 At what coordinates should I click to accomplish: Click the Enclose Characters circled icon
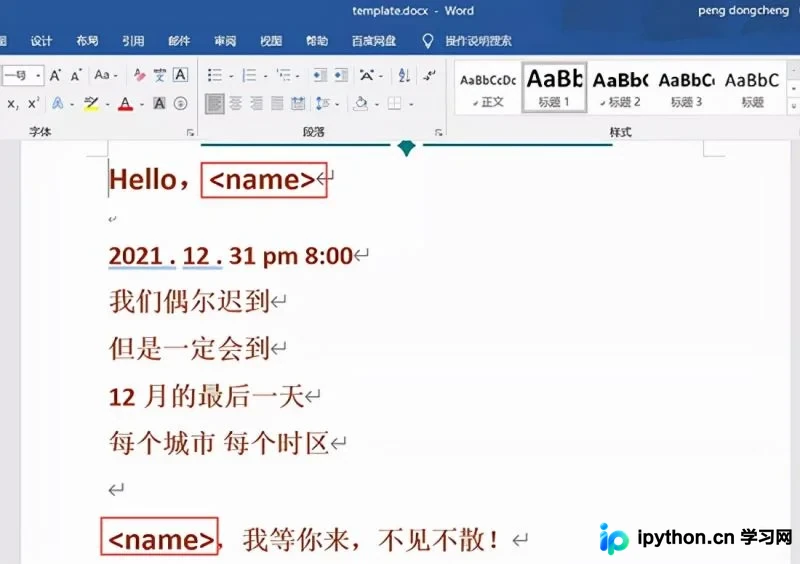[x=180, y=104]
